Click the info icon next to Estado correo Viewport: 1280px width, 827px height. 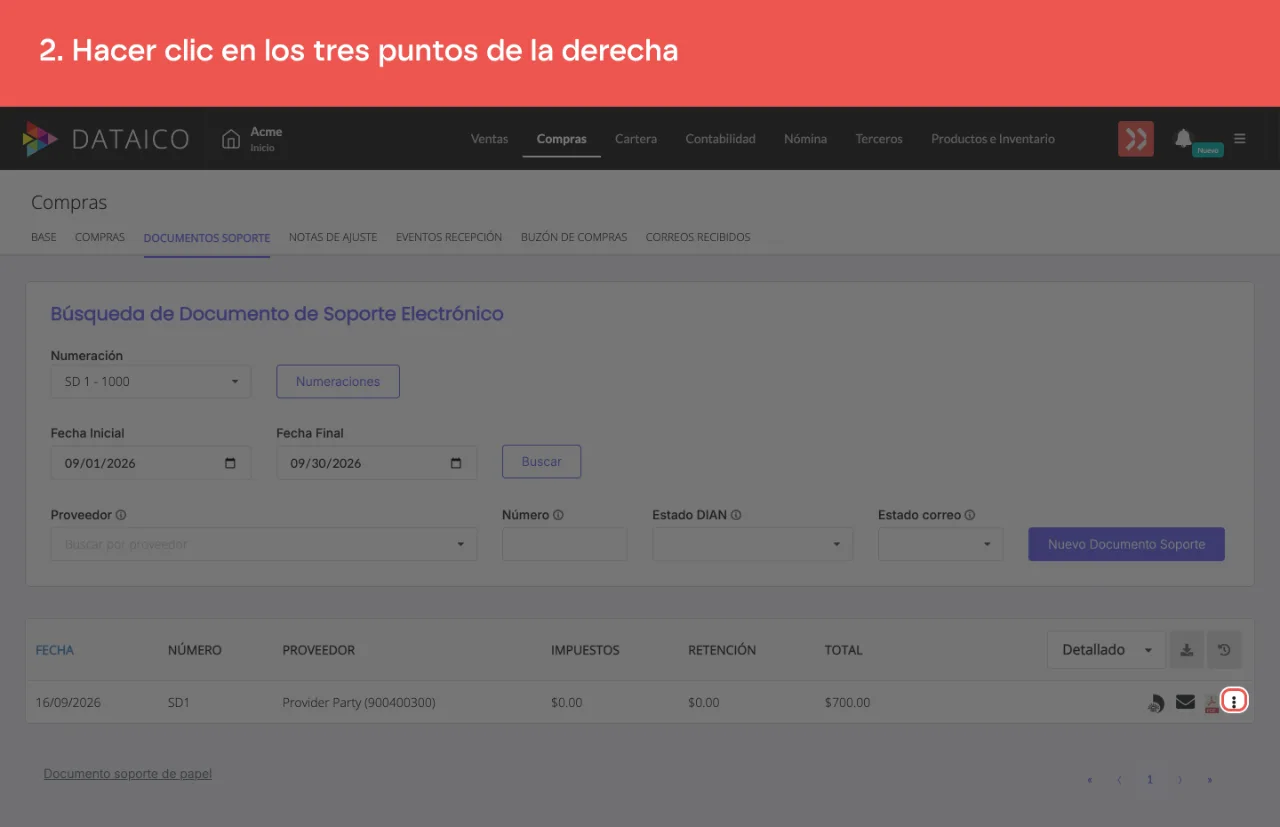(x=970, y=515)
